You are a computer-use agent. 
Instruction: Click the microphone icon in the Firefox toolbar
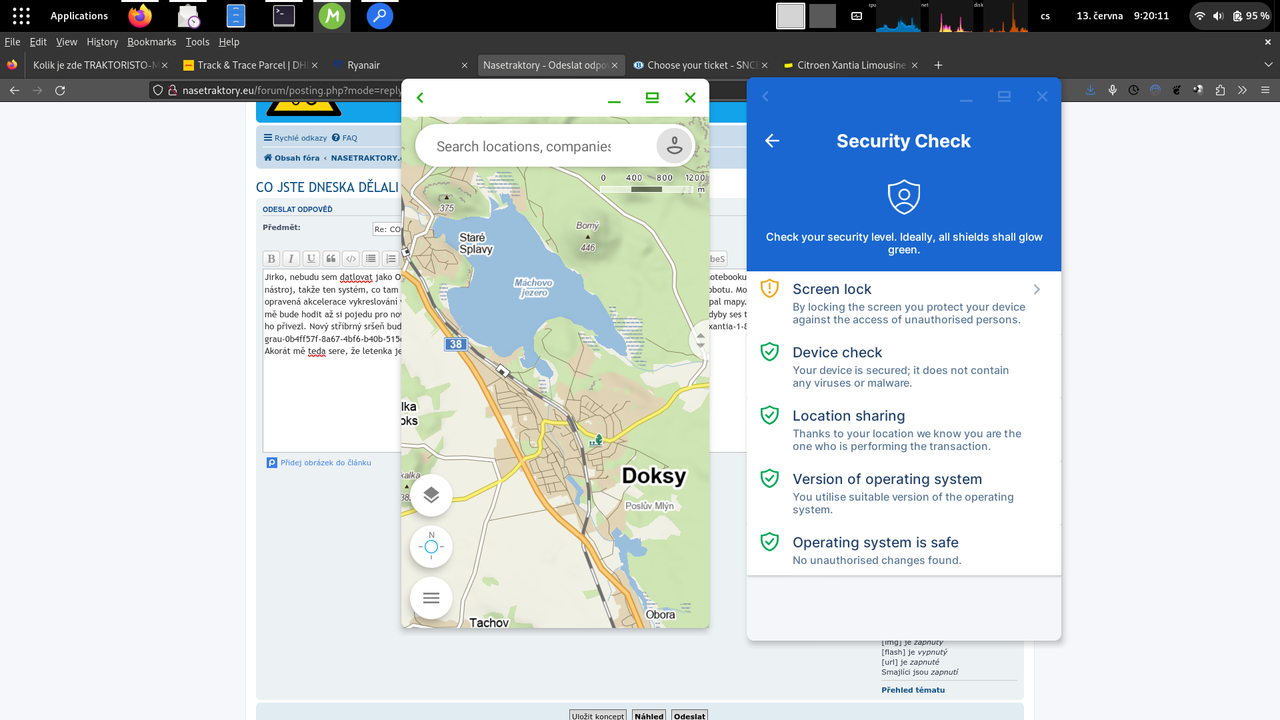click(x=1112, y=89)
